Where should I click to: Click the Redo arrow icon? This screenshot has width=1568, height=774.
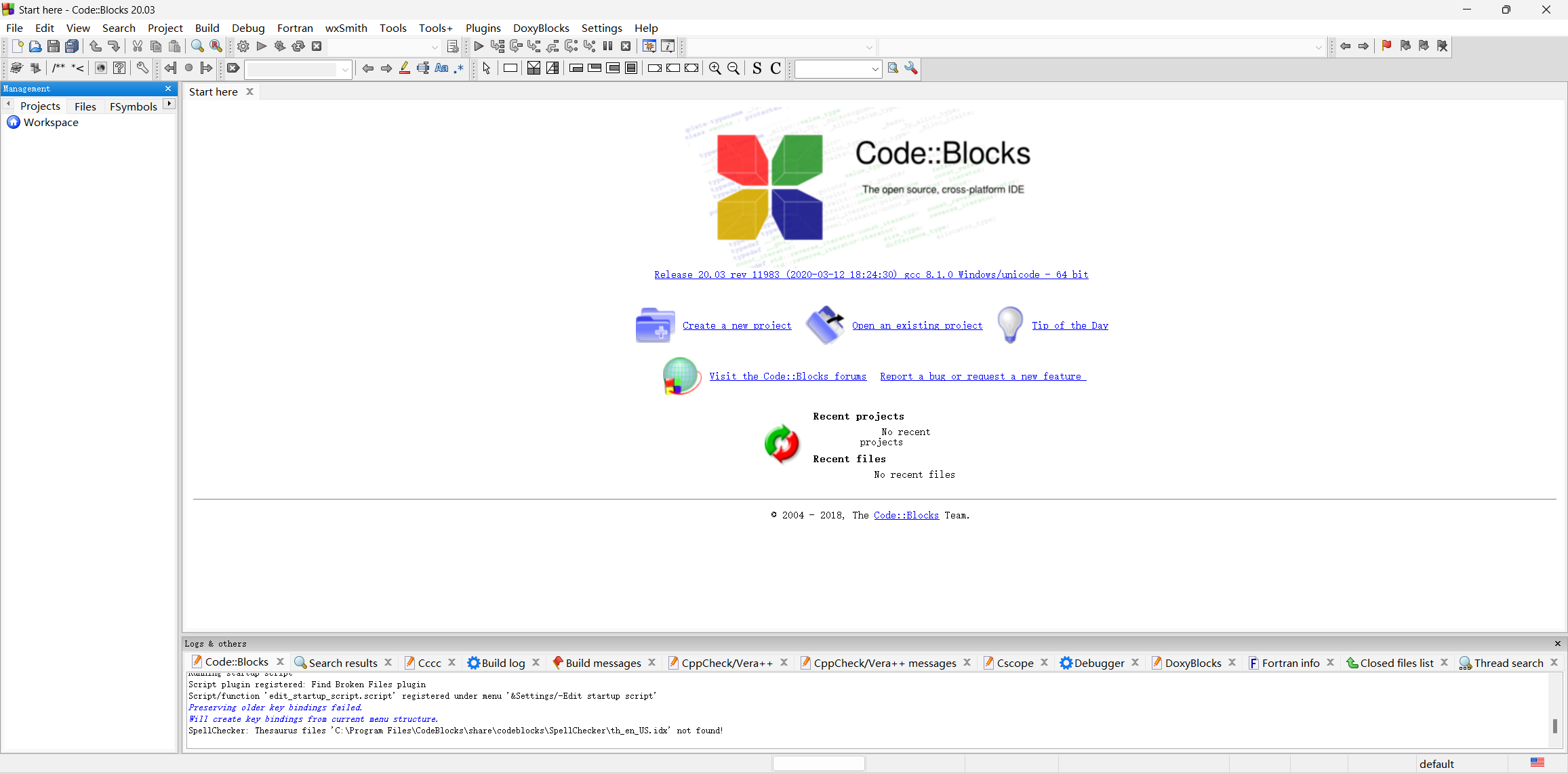(x=113, y=46)
